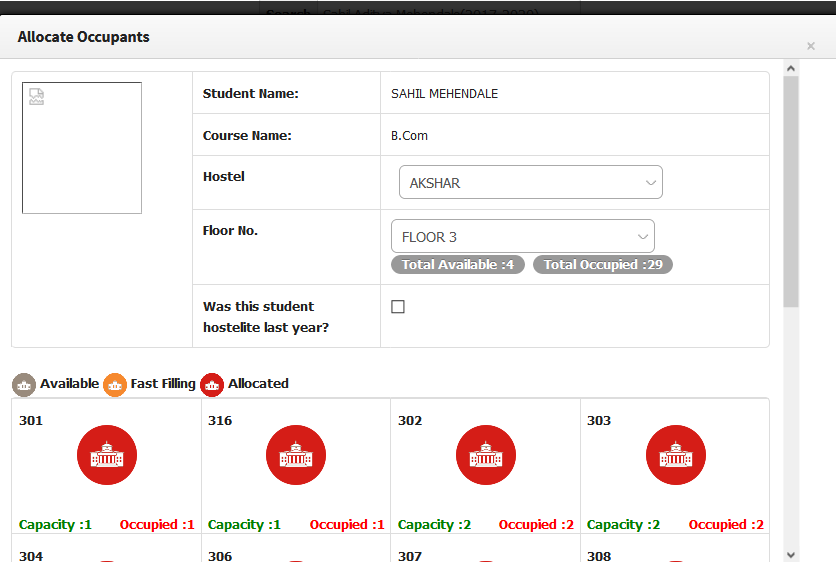Click the Available legend text
The height and width of the screenshot is (562, 836).
click(x=70, y=383)
